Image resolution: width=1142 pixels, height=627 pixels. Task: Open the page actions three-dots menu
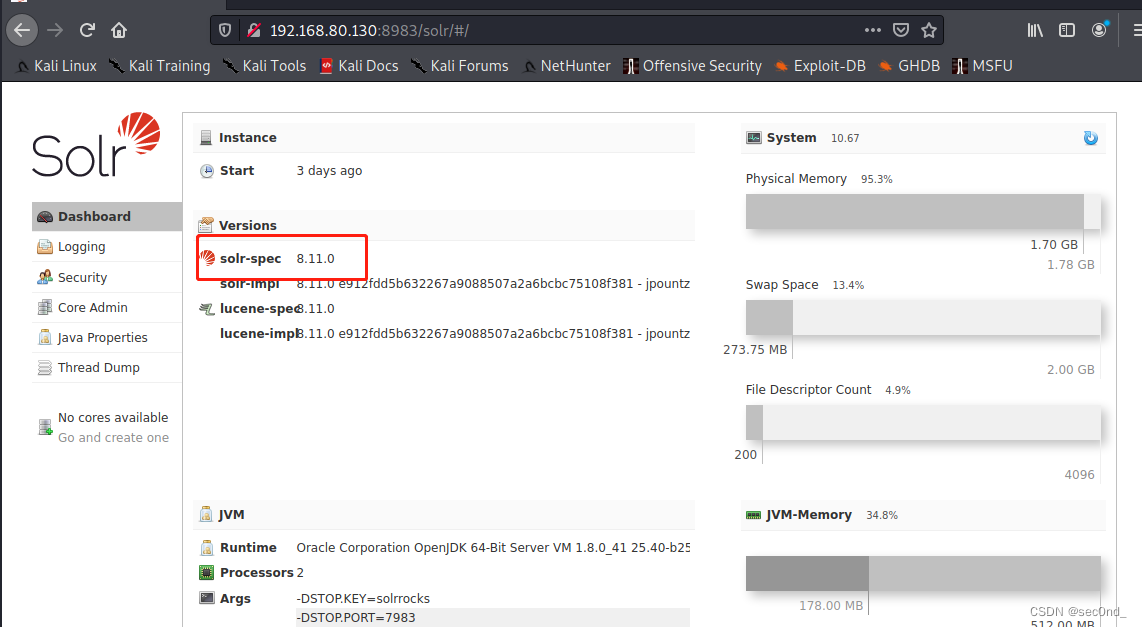pyautogui.click(x=873, y=31)
